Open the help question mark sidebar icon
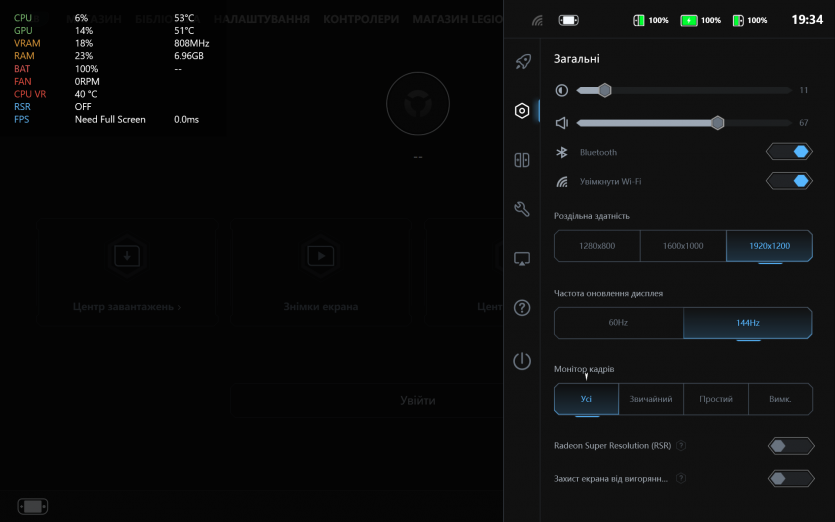 click(x=522, y=308)
